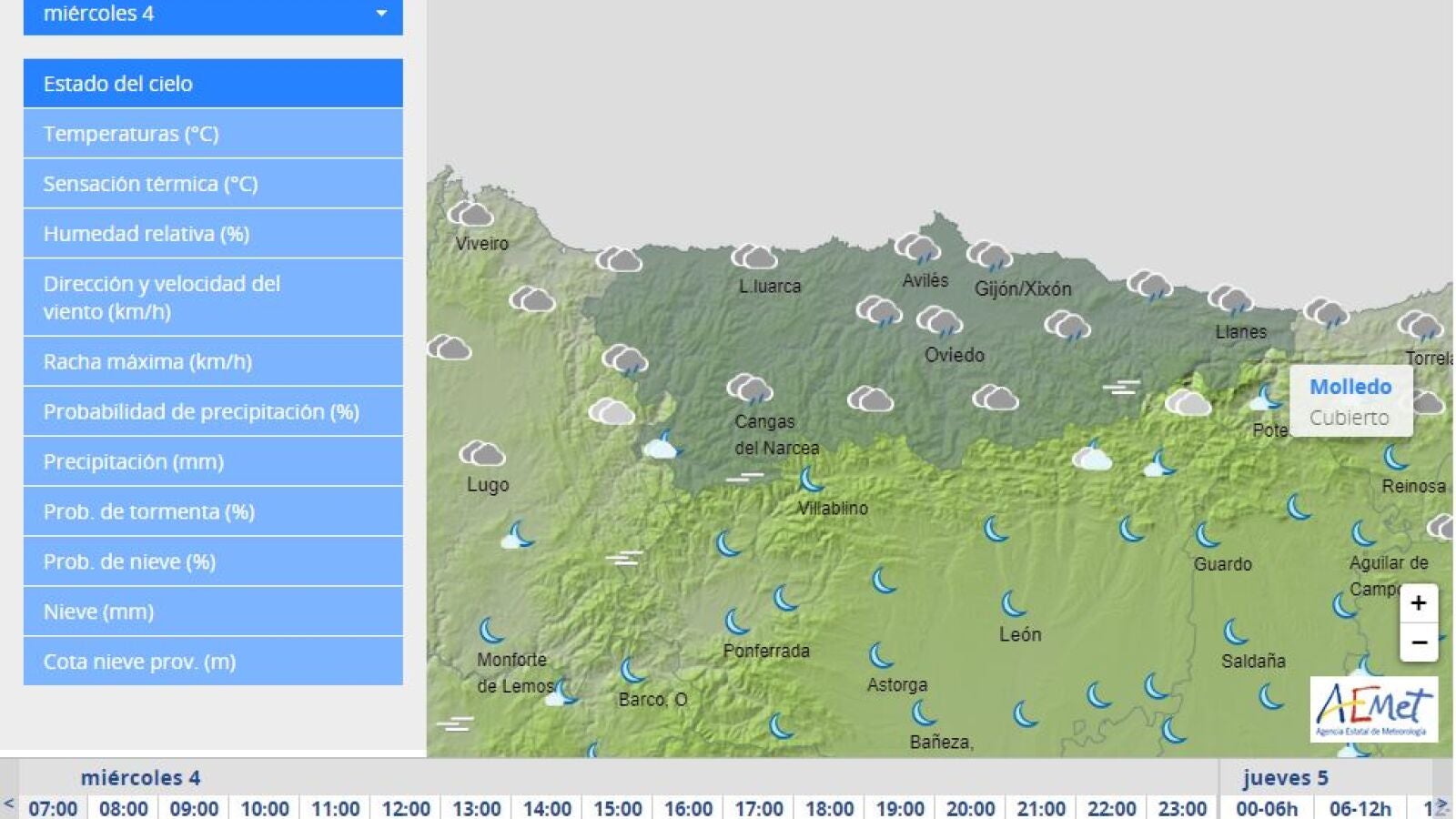Zoom in on the weather map
This screenshot has width=1456, height=819.
1418,603
